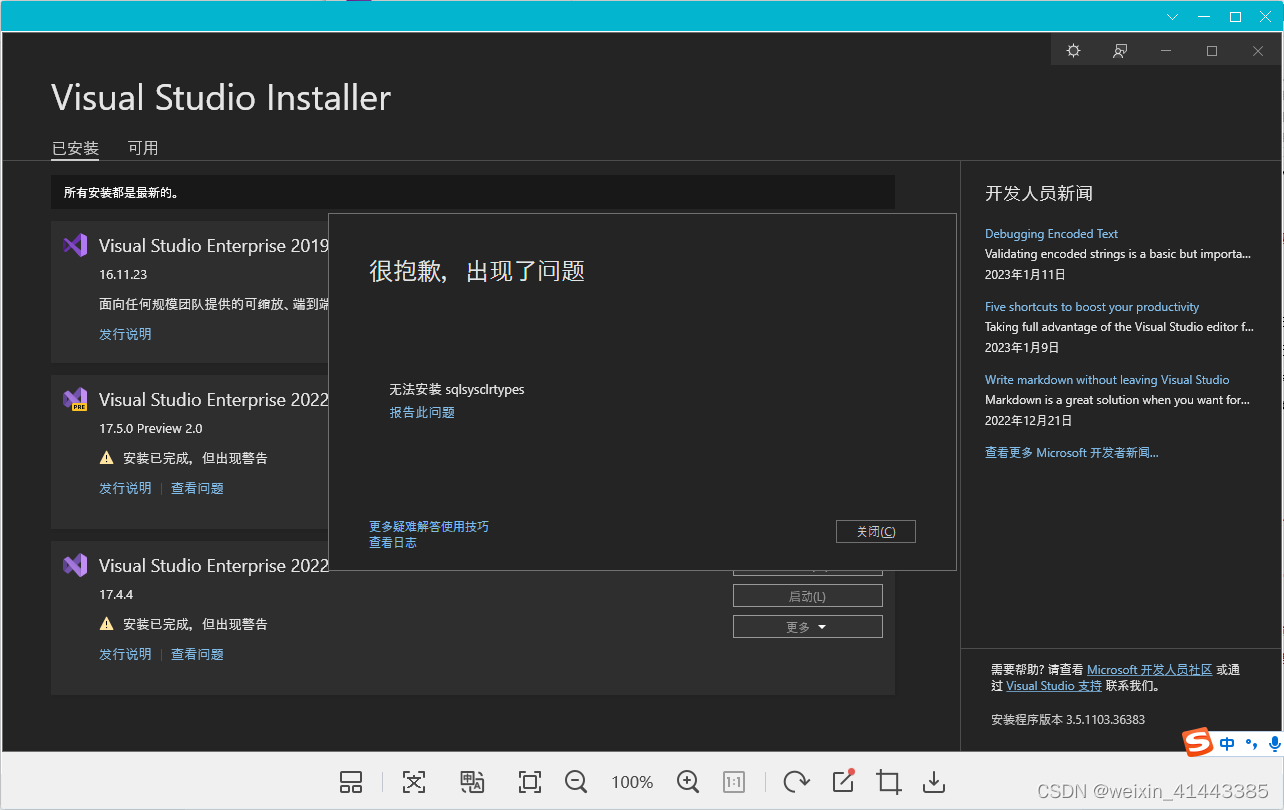Viewport: 1284px width, 810px height.
Task: Open the Debugging Encoded Text news article
Action: 1051,233
